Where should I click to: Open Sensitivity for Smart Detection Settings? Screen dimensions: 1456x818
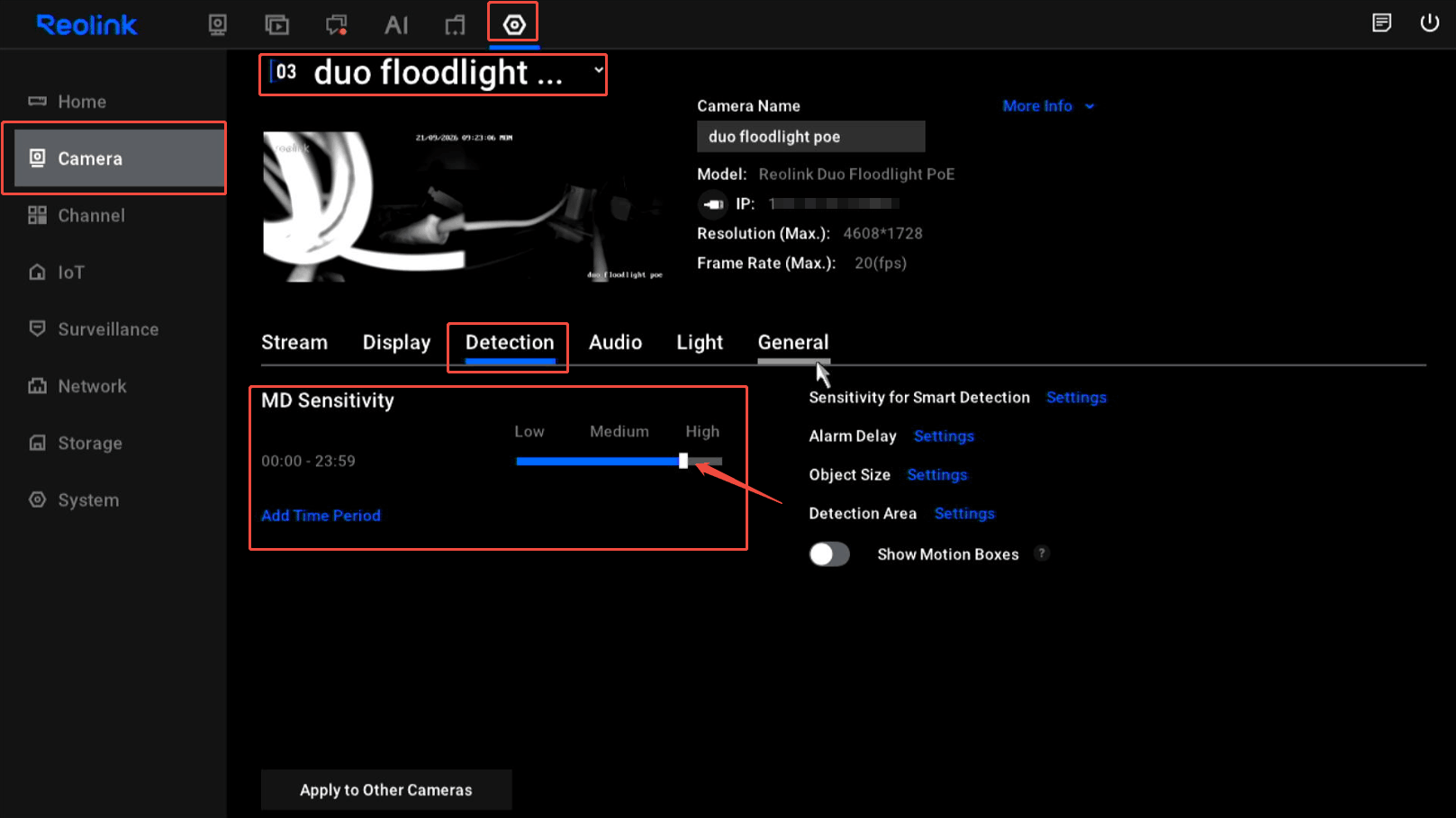1076,398
